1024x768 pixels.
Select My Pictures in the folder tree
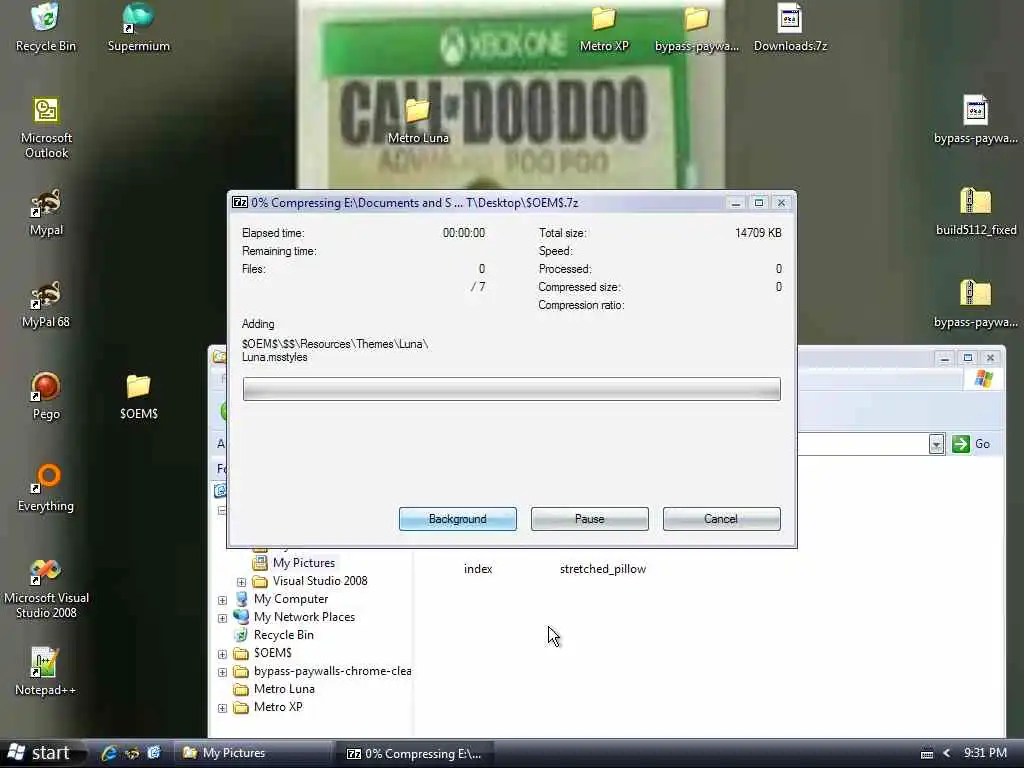tap(304, 563)
